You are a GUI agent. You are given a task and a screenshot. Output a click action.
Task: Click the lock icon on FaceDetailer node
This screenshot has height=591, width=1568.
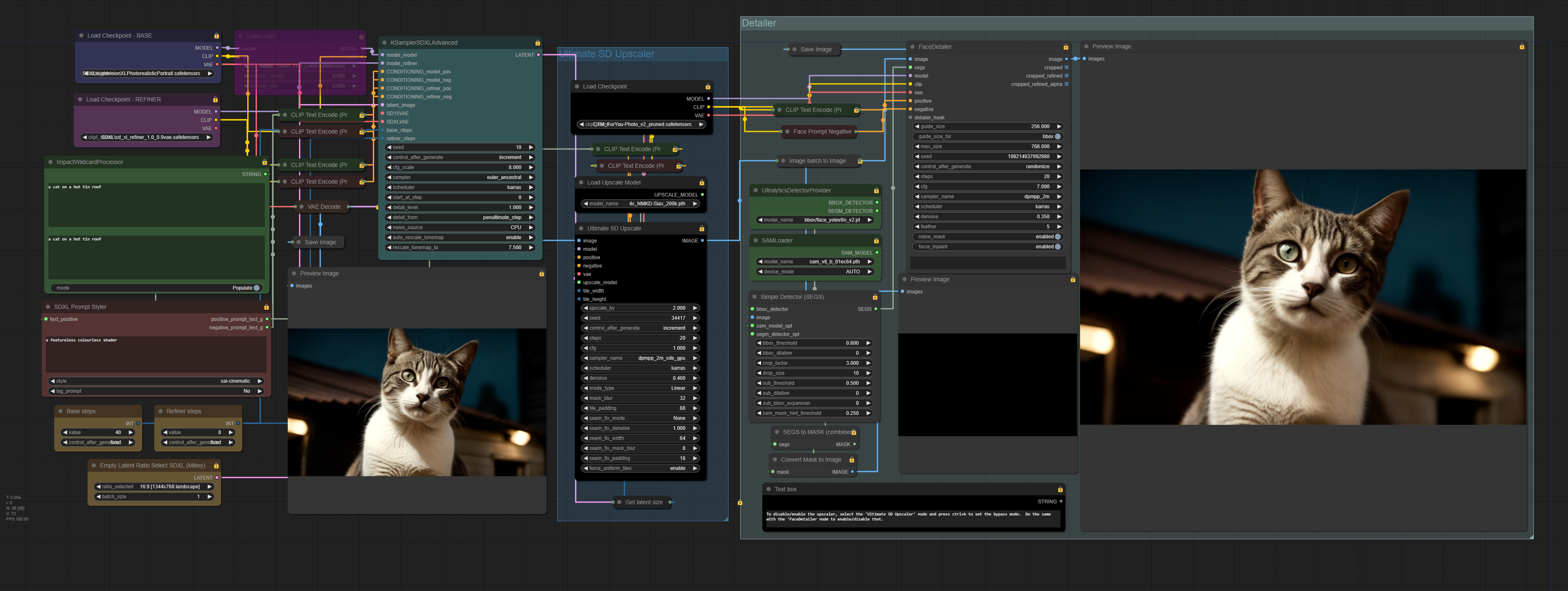(1065, 47)
